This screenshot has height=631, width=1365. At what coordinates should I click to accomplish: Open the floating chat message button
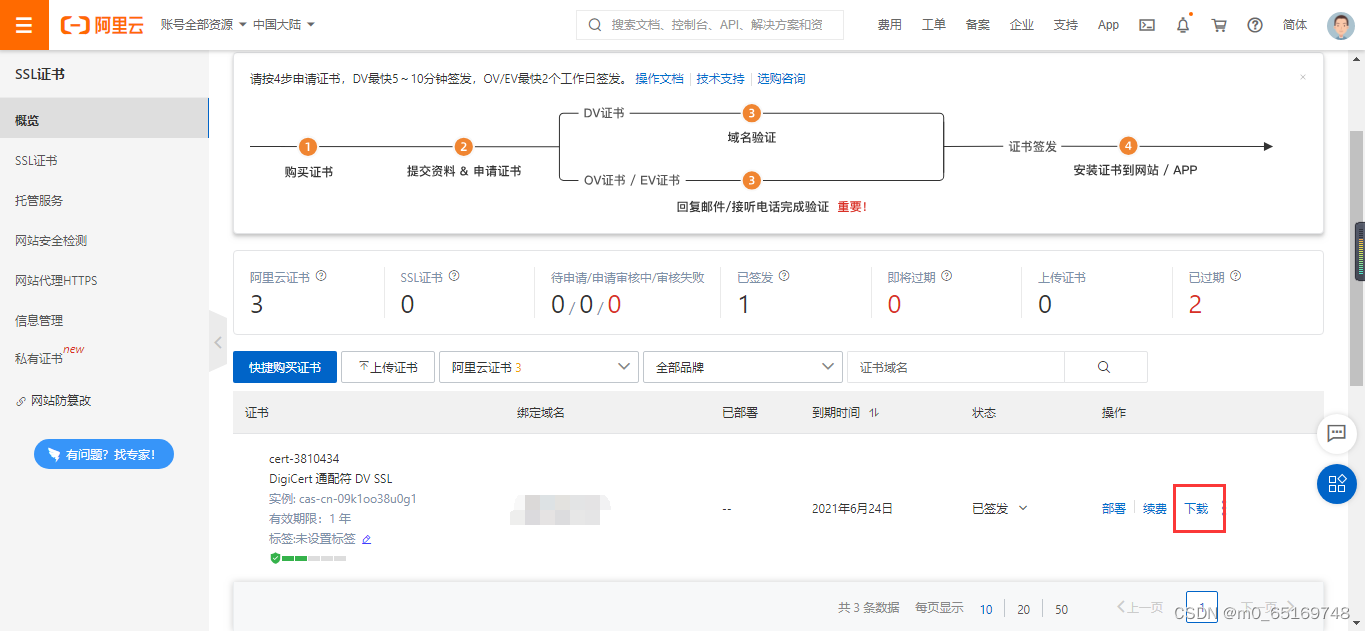pos(1336,433)
